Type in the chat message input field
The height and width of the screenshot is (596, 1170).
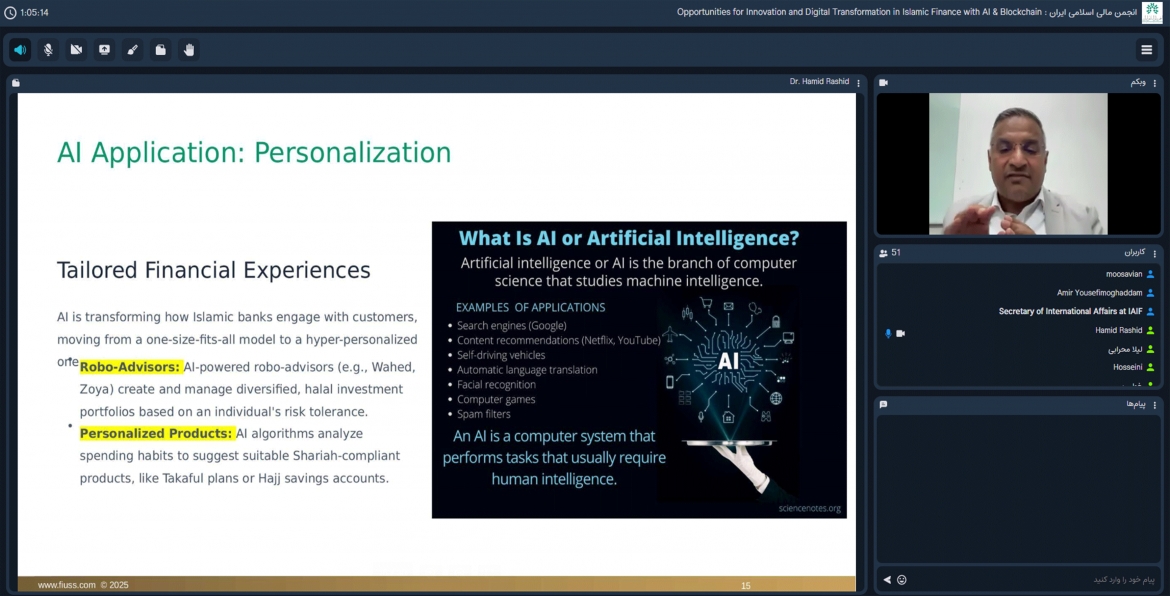pos(1030,580)
